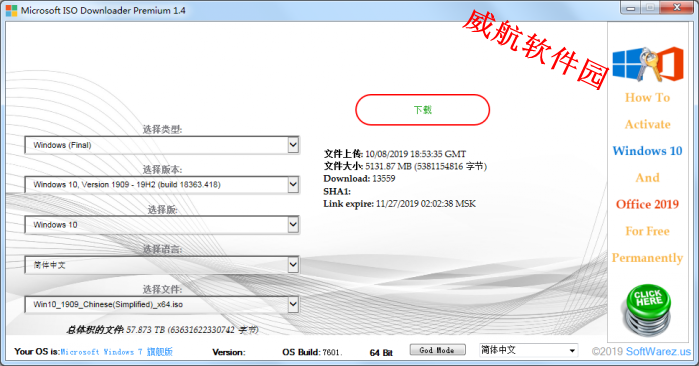
Task: Click the 文件上传 upload date line
Action: [395, 154]
